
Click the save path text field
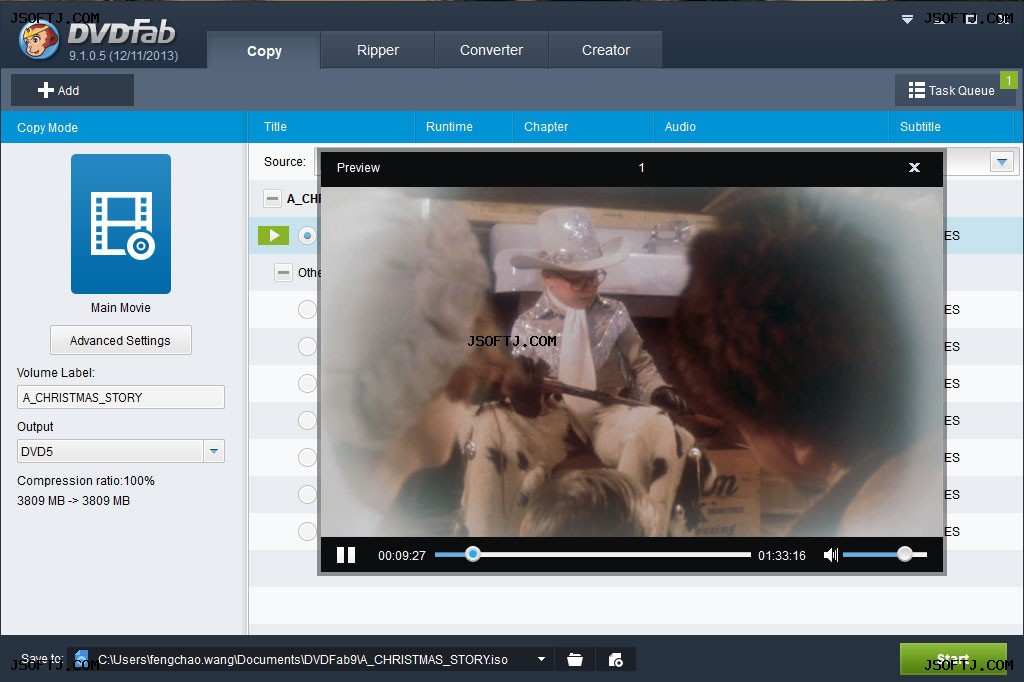[303, 660]
